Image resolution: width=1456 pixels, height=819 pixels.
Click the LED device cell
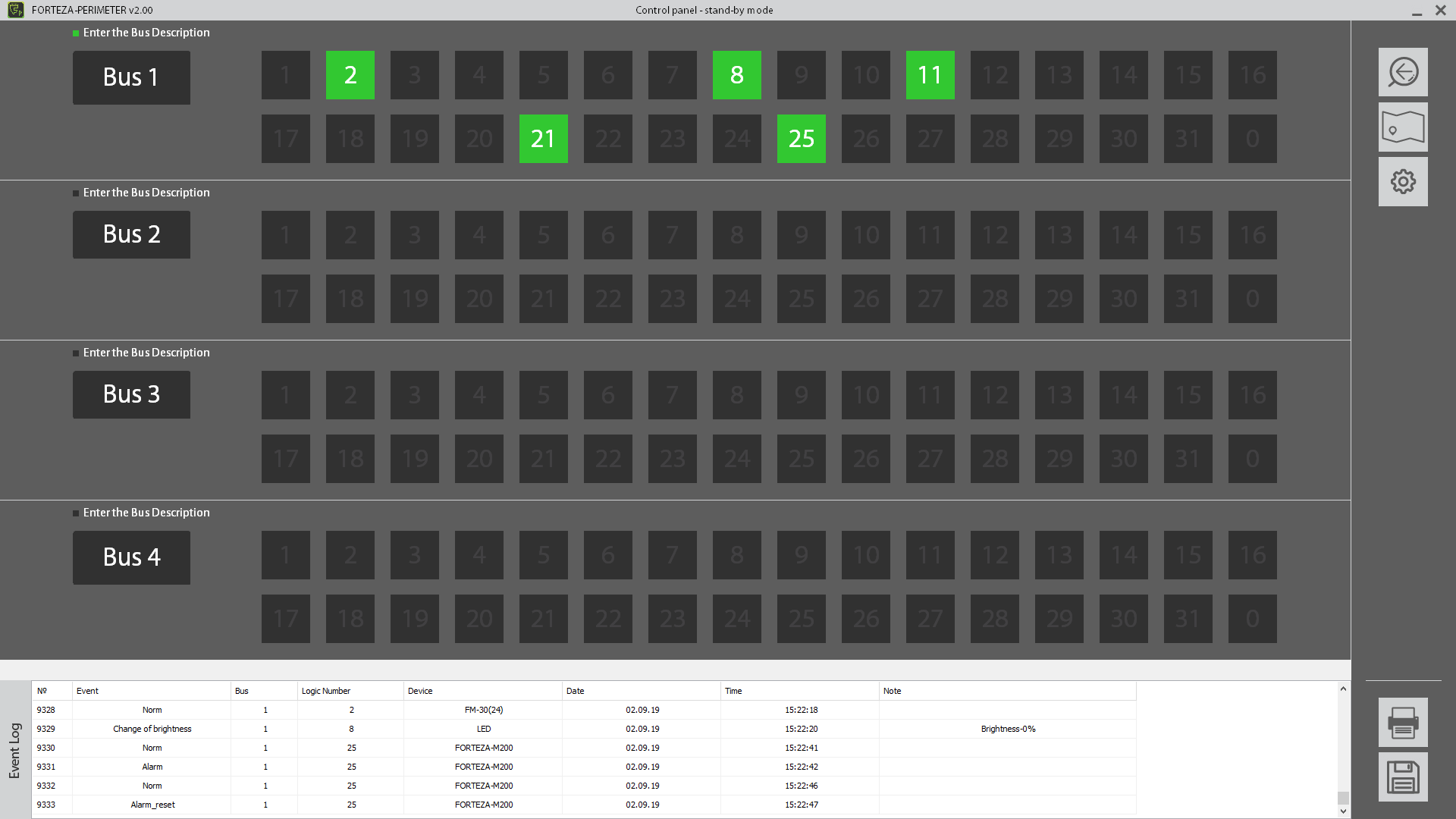click(x=483, y=729)
